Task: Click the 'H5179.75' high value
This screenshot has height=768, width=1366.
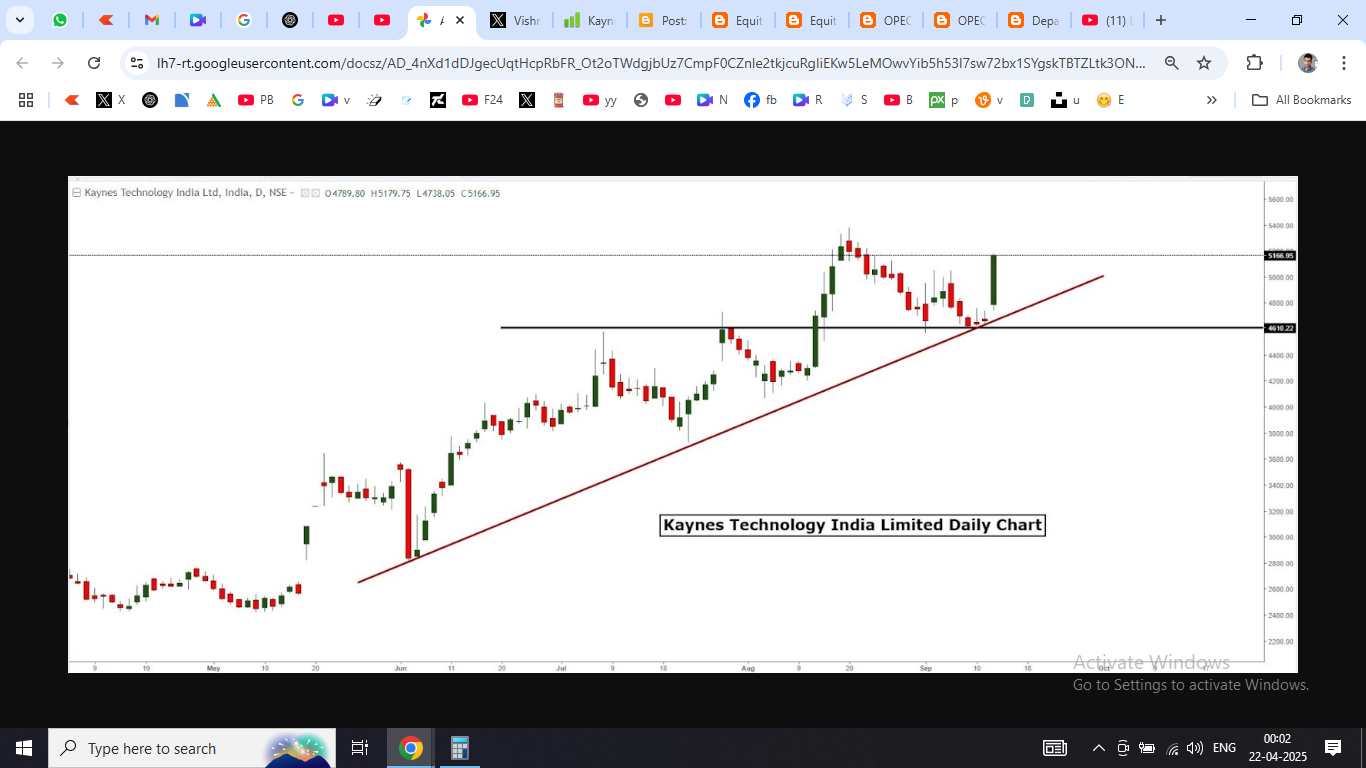Action: (x=390, y=193)
